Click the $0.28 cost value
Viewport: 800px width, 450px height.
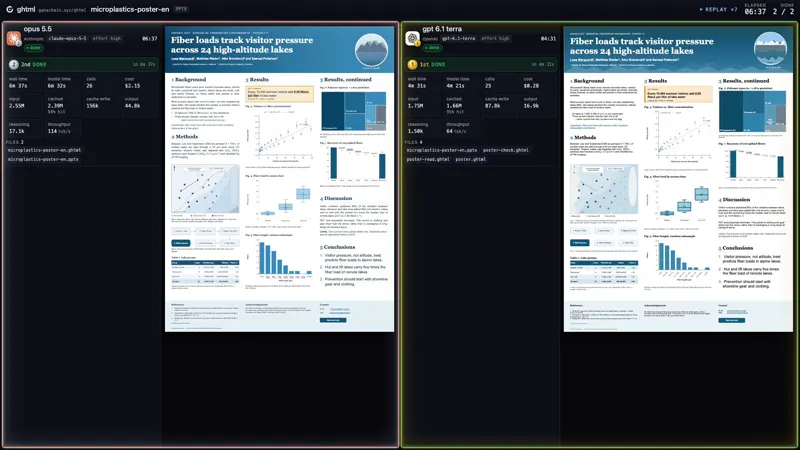point(531,86)
